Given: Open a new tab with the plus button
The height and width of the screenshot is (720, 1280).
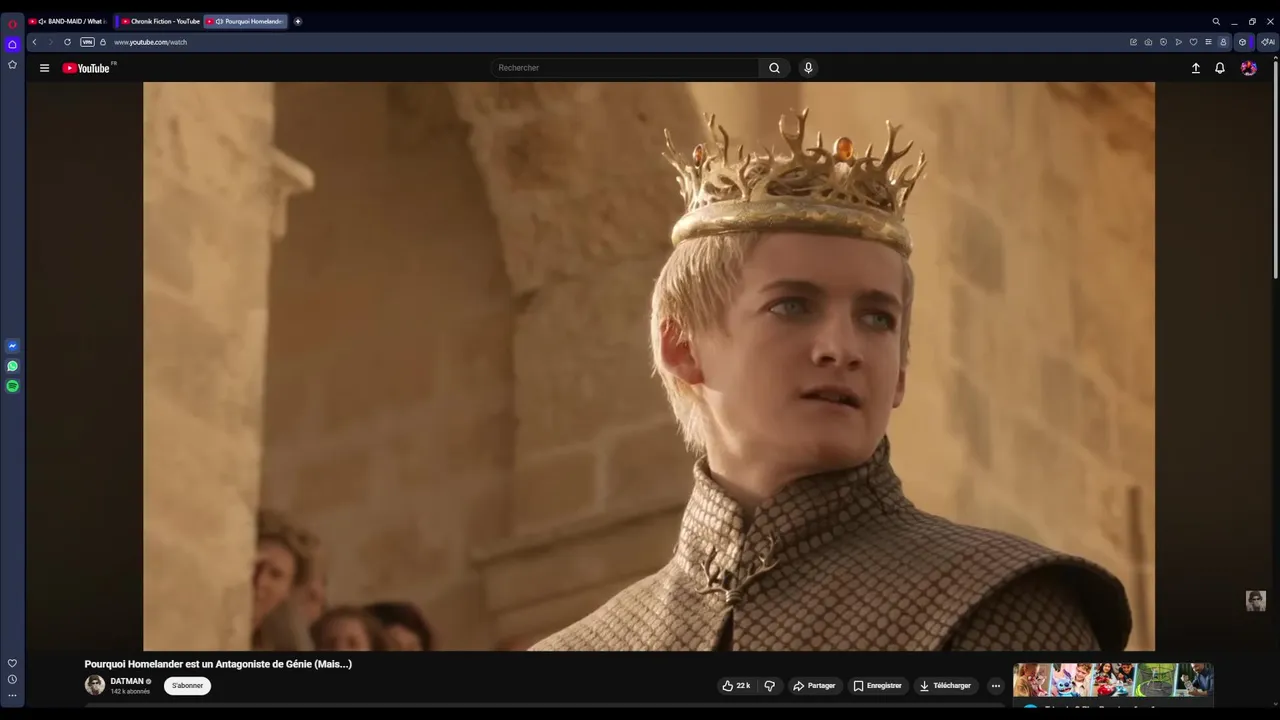Looking at the screenshot, I should (x=297, y=21).
